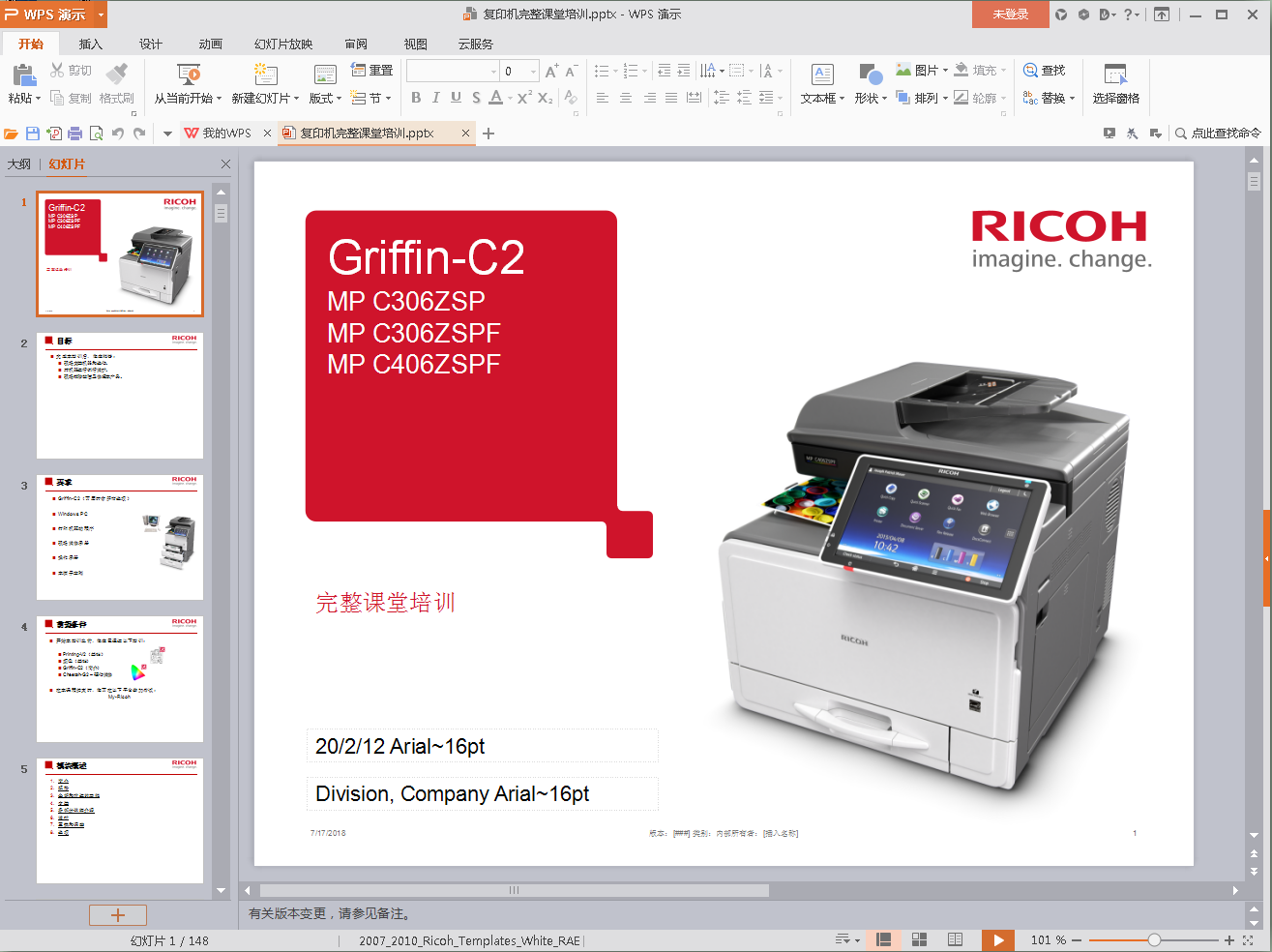Click the Redo arrow icon
Viewport: 1272px width, 952px height.
139,134
